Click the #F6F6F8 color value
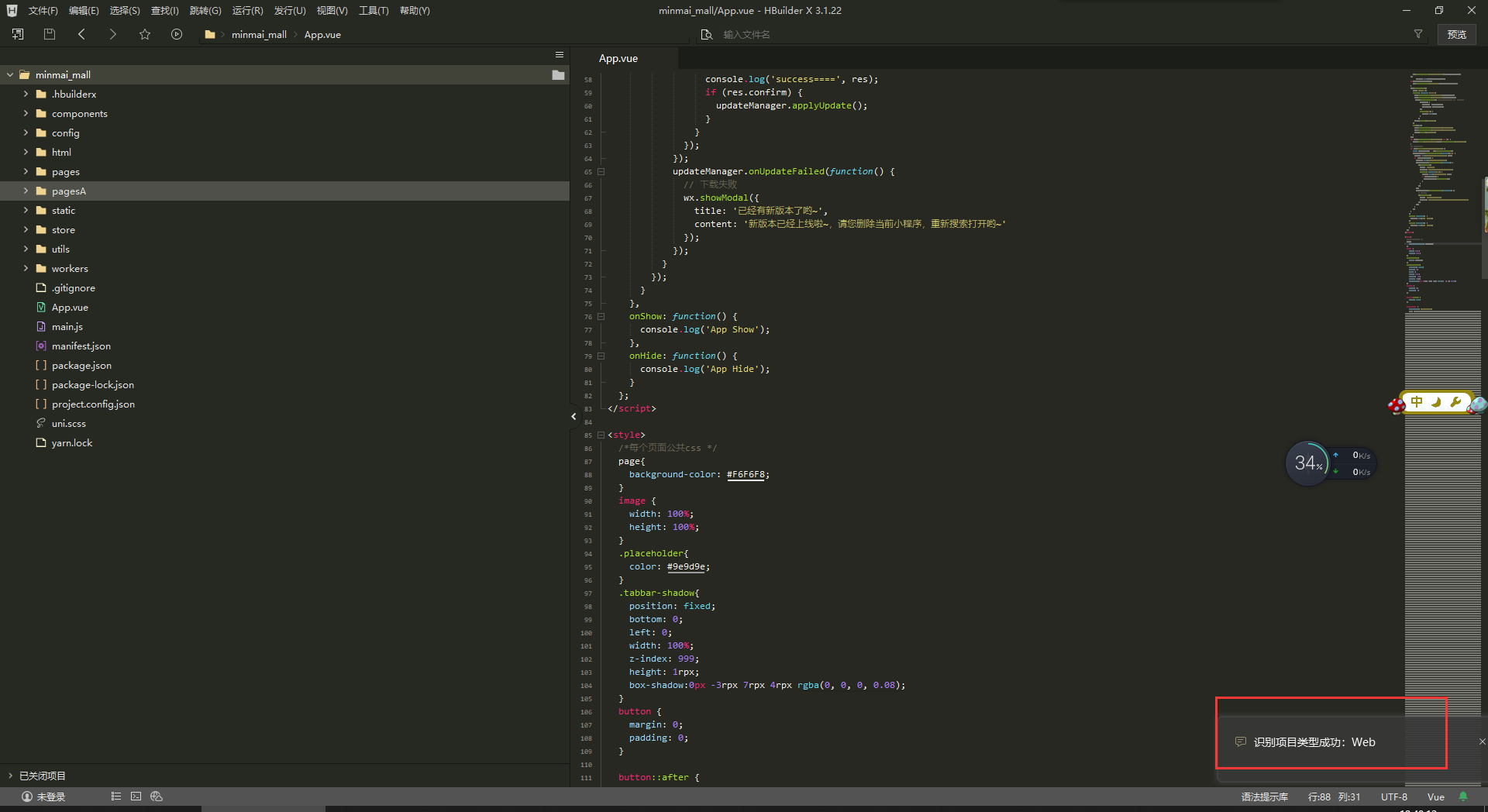The image size is (1488, 812). point(746,474)
